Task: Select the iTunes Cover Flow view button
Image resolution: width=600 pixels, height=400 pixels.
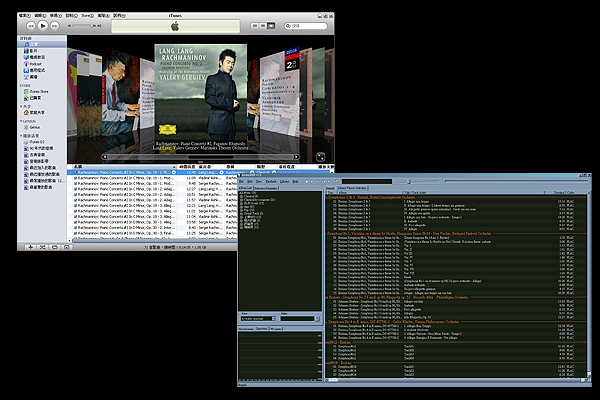Action: [x=271, y=26]
